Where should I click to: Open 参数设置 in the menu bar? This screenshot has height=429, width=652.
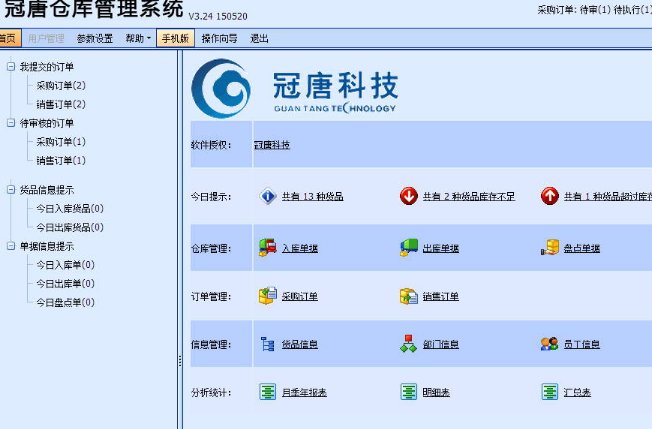pyautogui.click(x=95, y=39)
